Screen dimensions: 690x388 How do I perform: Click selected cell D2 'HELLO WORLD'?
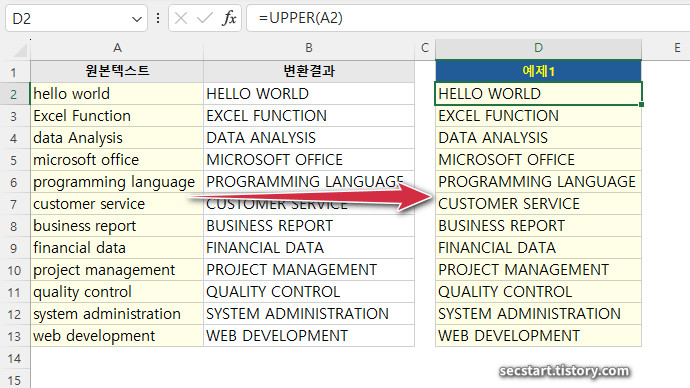click(538, 94)
